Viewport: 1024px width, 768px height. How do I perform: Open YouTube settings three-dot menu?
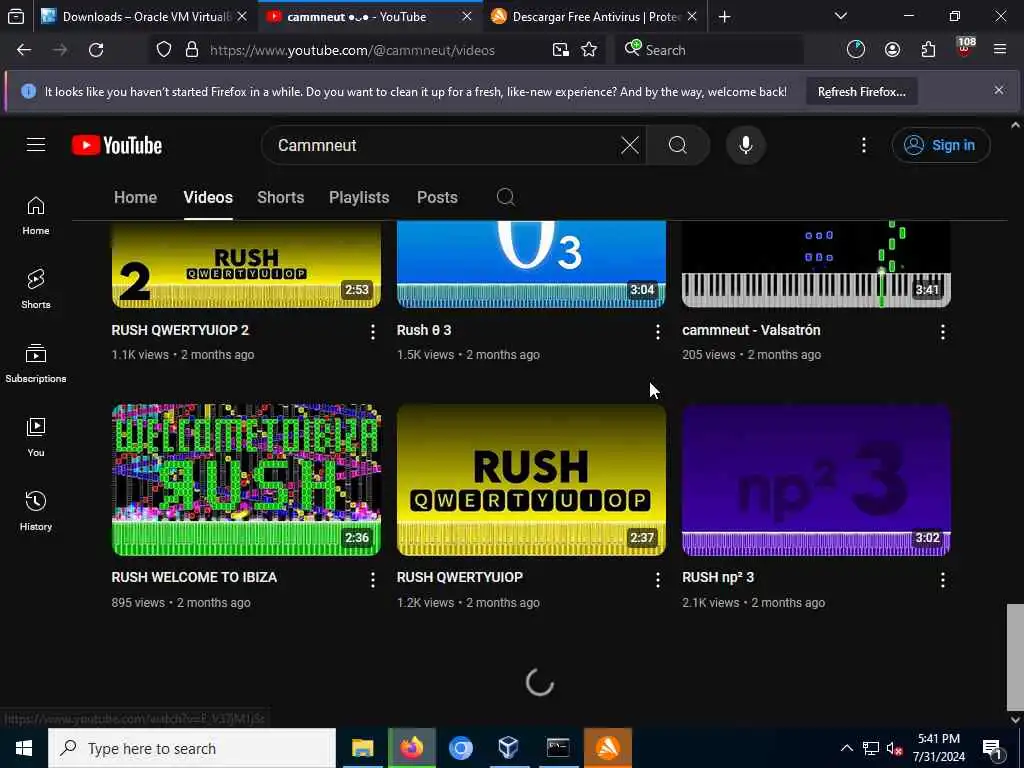pos(863,145)
